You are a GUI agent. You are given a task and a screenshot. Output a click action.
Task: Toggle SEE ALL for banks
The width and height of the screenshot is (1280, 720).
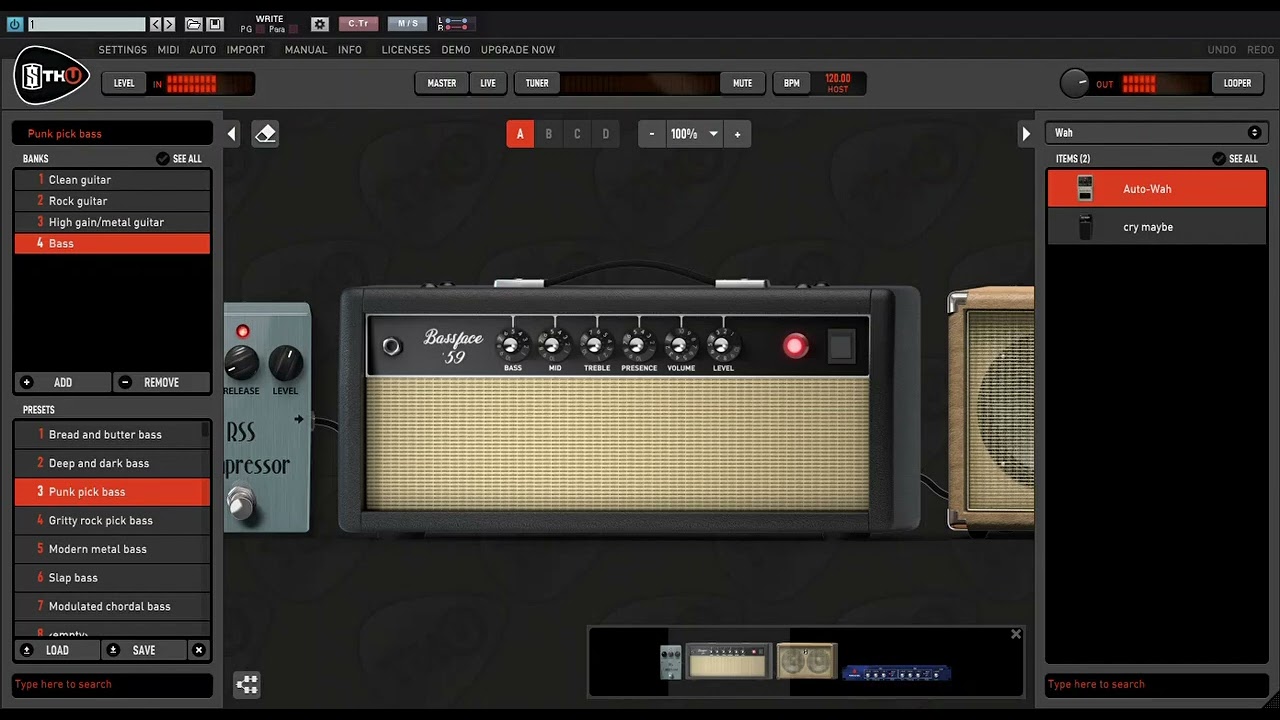[x=179, y=159]
